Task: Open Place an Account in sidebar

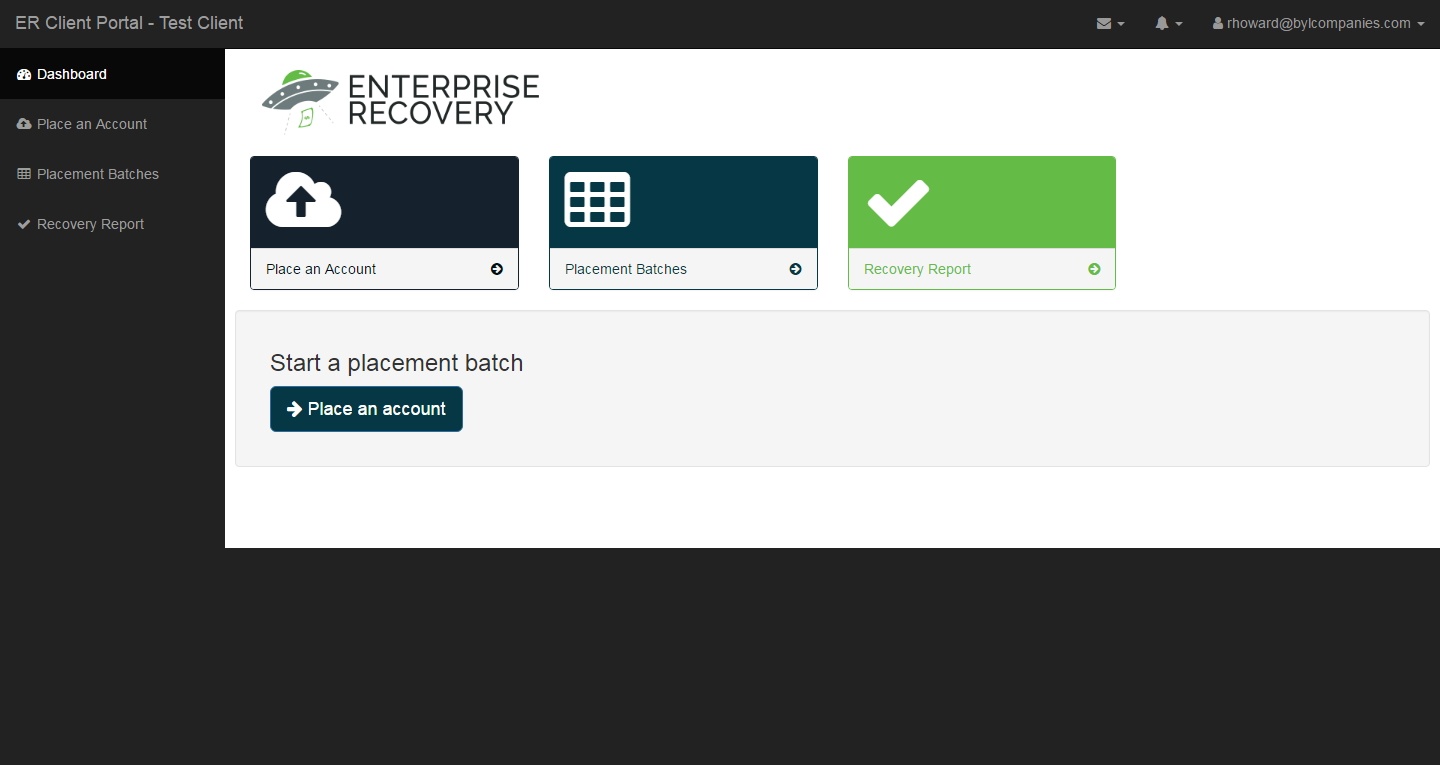Action: [112, 124]
